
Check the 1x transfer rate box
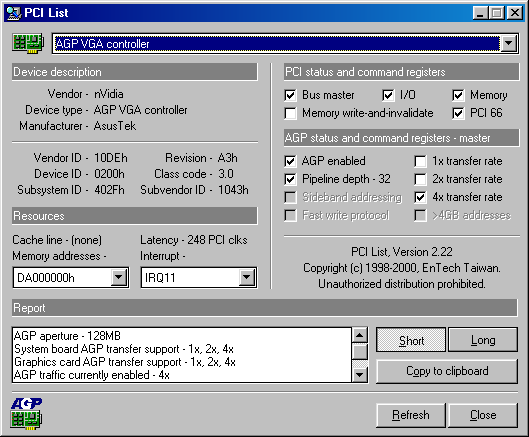click(x=420, y=161)
